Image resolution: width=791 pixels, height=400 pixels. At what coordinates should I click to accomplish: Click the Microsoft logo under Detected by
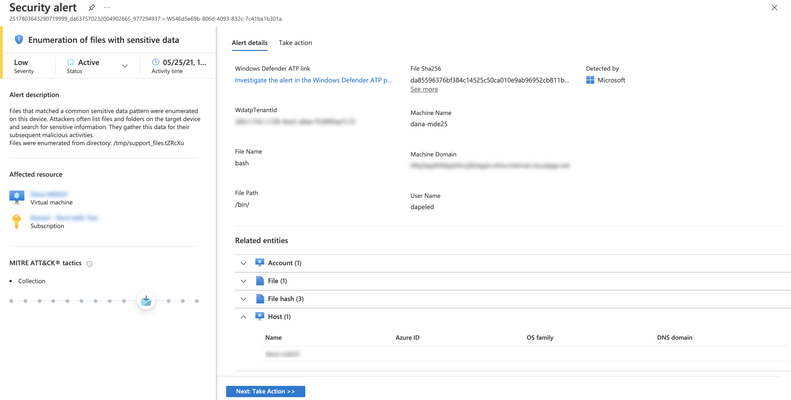[x=590, y=80]
